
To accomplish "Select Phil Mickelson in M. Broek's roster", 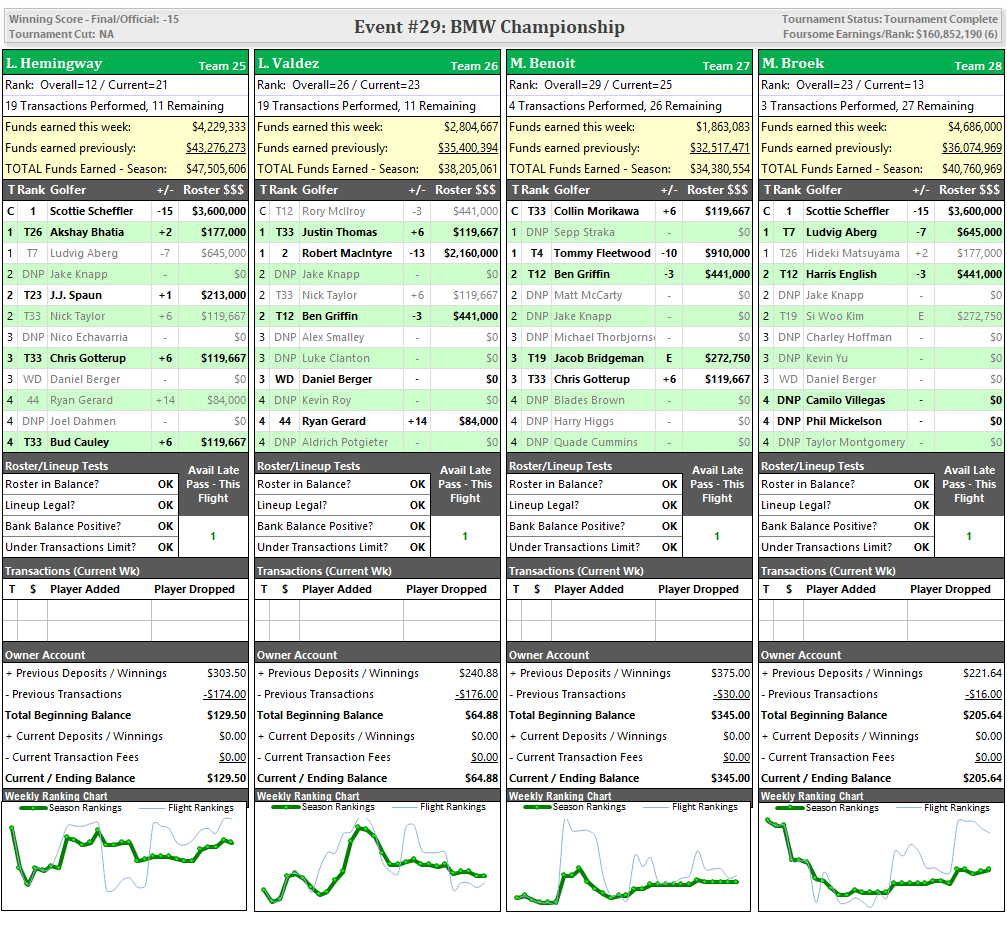I will 843,421.
